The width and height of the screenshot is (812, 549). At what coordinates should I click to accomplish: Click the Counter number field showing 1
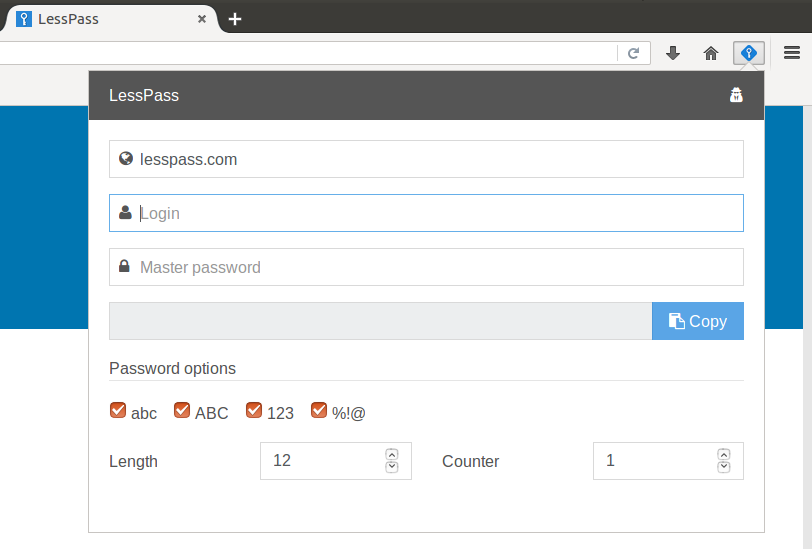click(668, 461)
